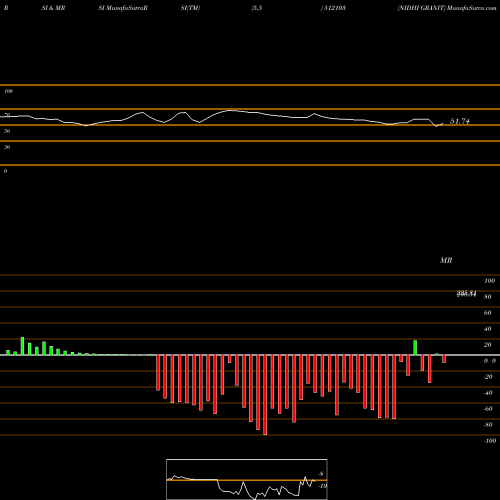
Task: Click the '(5,5' parameter text in header
Action: point(257,8)
